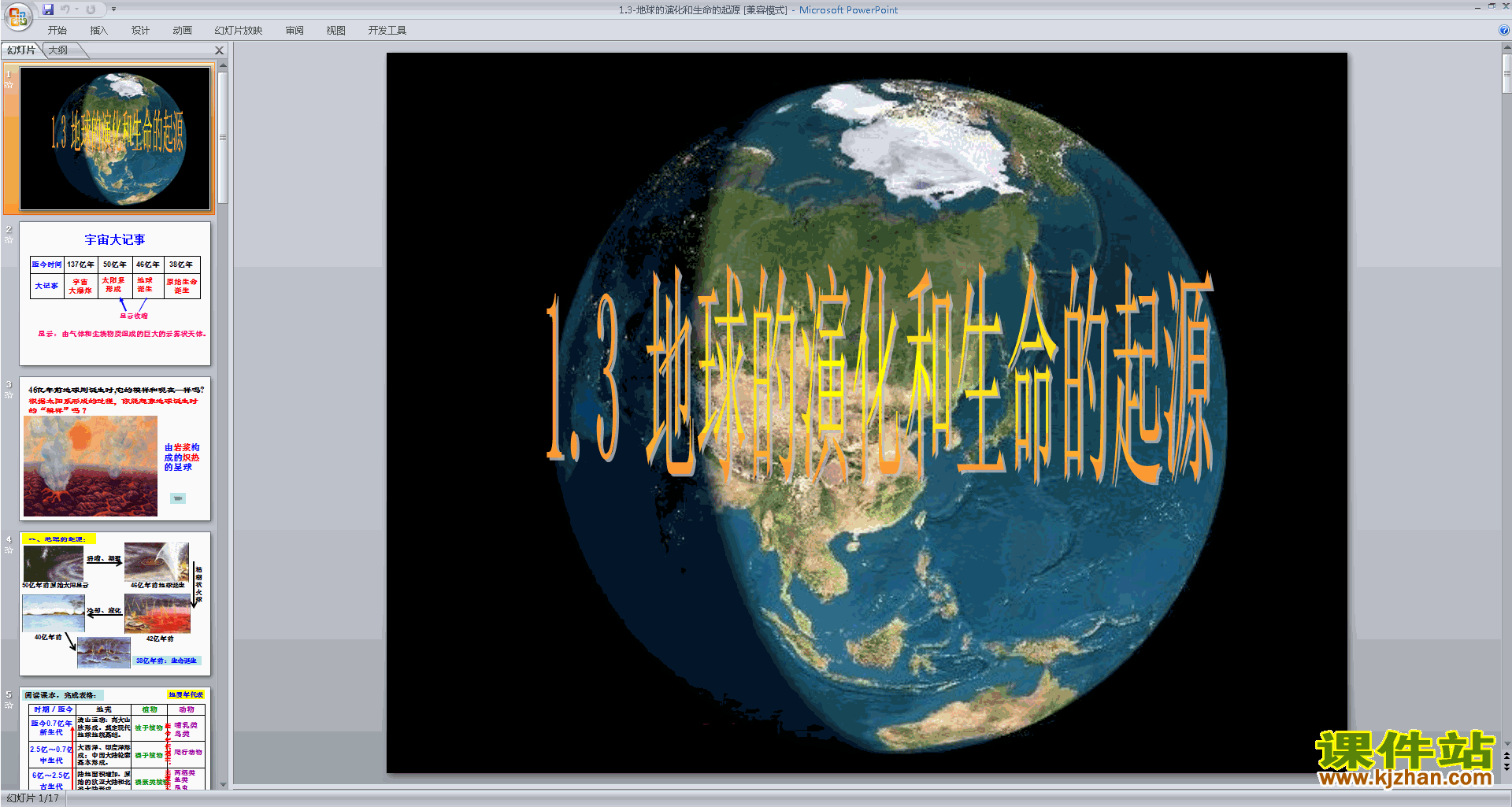
Task: Select the 幻灯片 tab in the left pane
Action: point(21,50)
